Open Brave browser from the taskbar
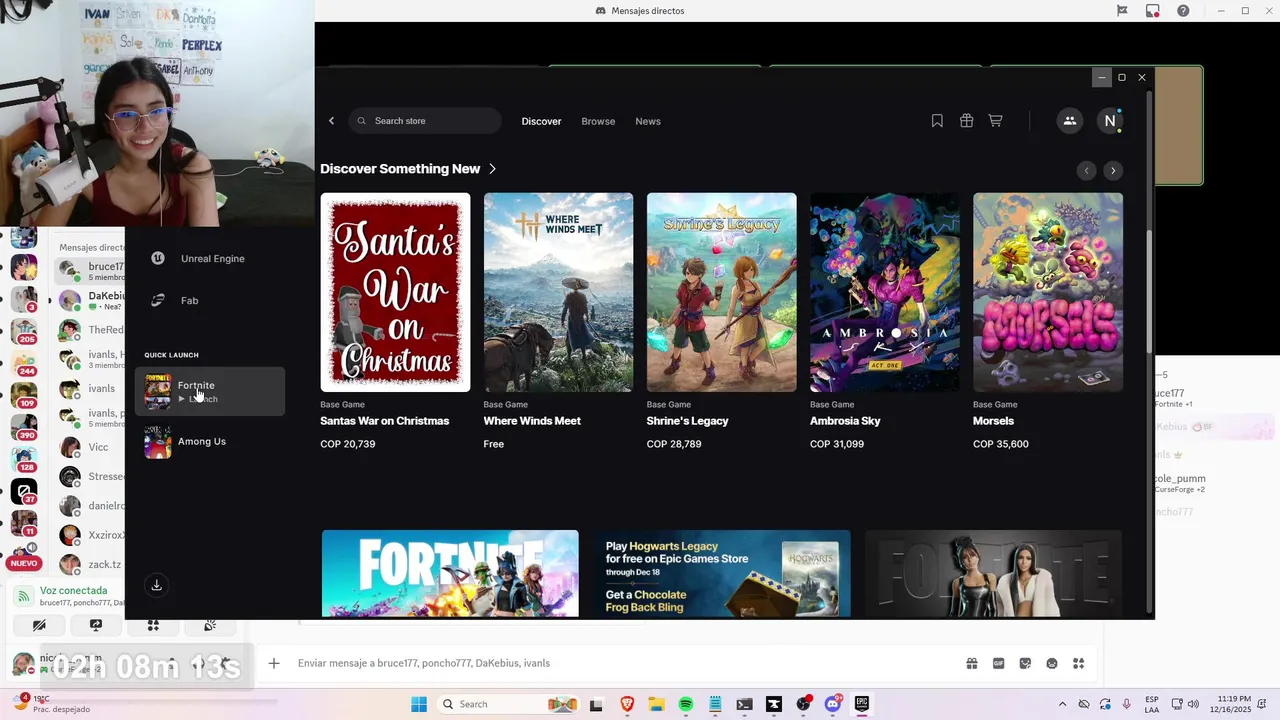 tap(627, 704)
